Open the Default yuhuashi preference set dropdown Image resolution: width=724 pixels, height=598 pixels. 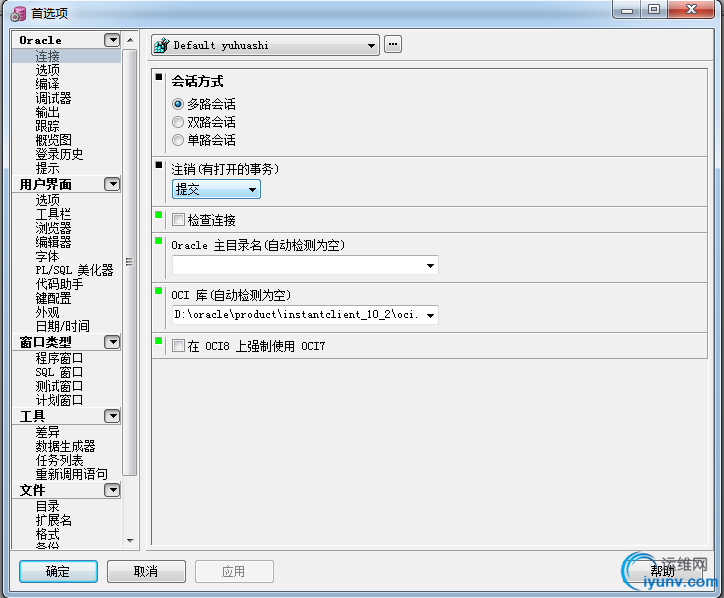click(265, 45)
